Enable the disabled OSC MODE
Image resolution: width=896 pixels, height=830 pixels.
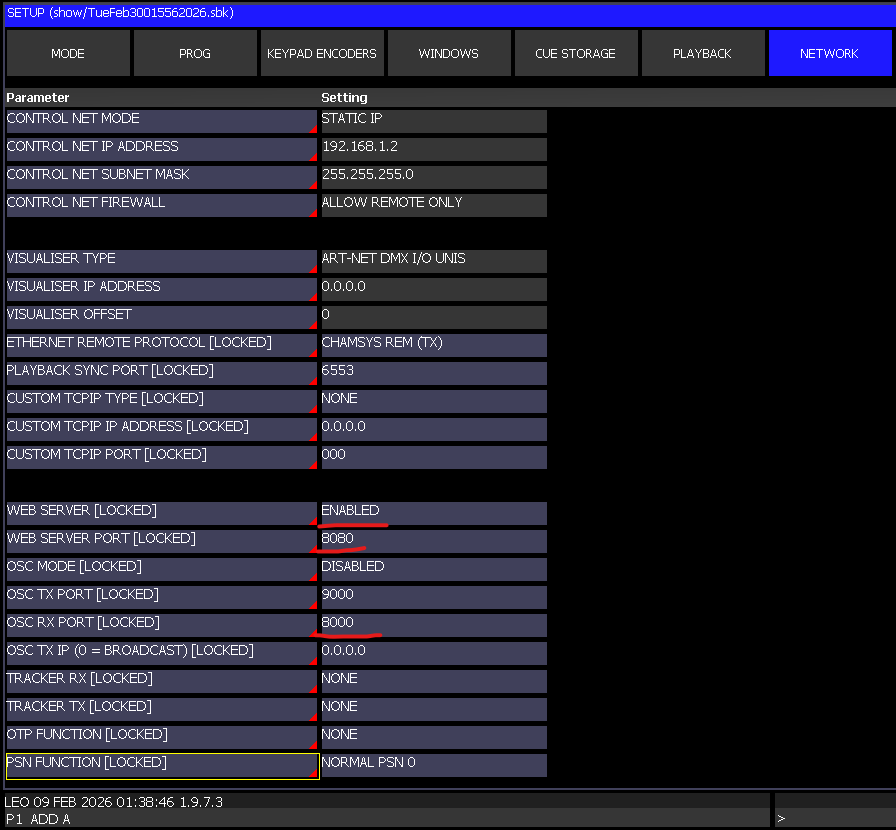pyautogui.click(x=433, y=569)
